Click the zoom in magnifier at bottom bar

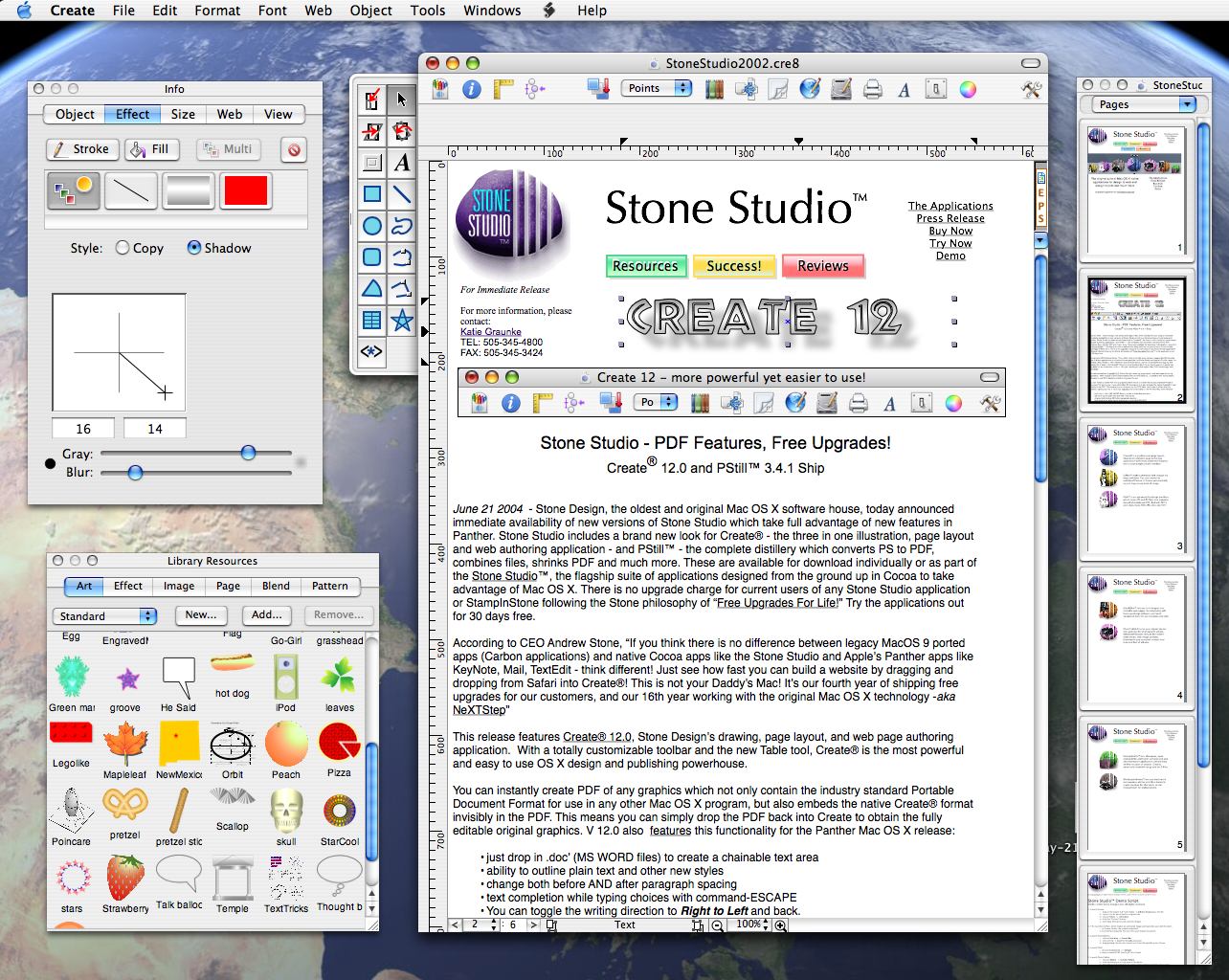[781, 924]
